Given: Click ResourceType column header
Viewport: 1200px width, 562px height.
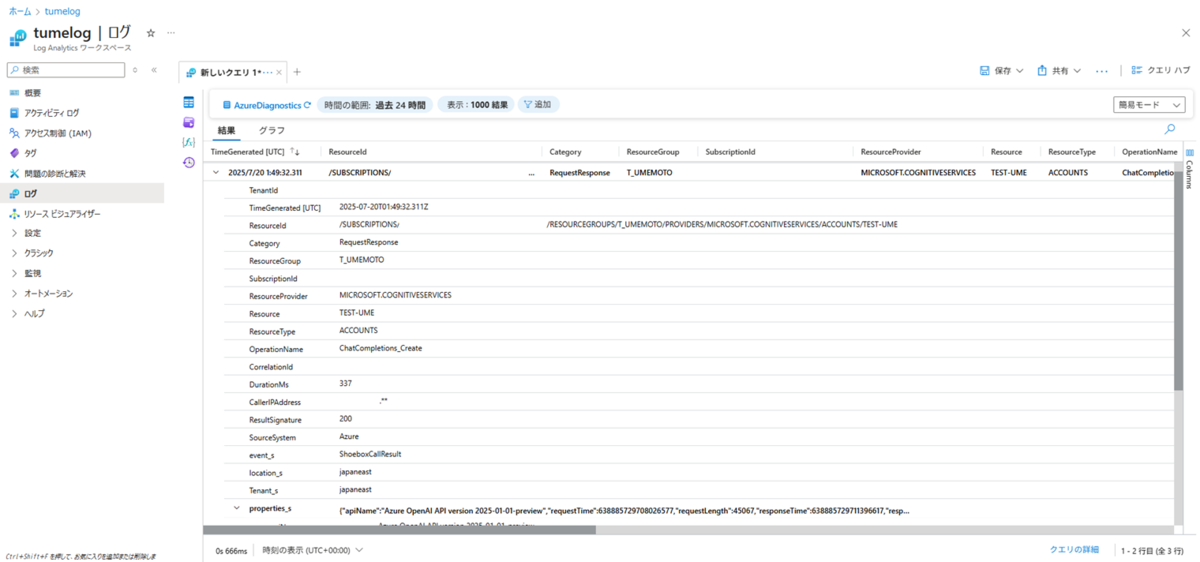Looking at the screenshot, I should pyautogui.click(x=1072, y=152).
